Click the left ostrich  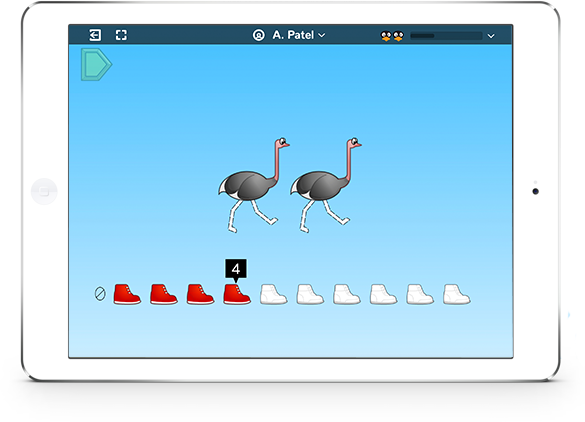[254, 185]
